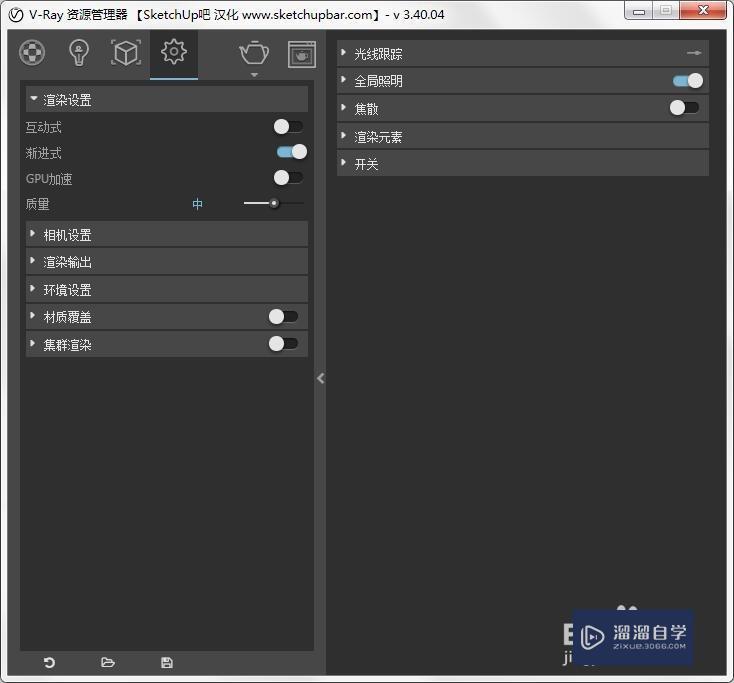
Task: Open the Geometry tab cube icon
Action: click(125, 52)
